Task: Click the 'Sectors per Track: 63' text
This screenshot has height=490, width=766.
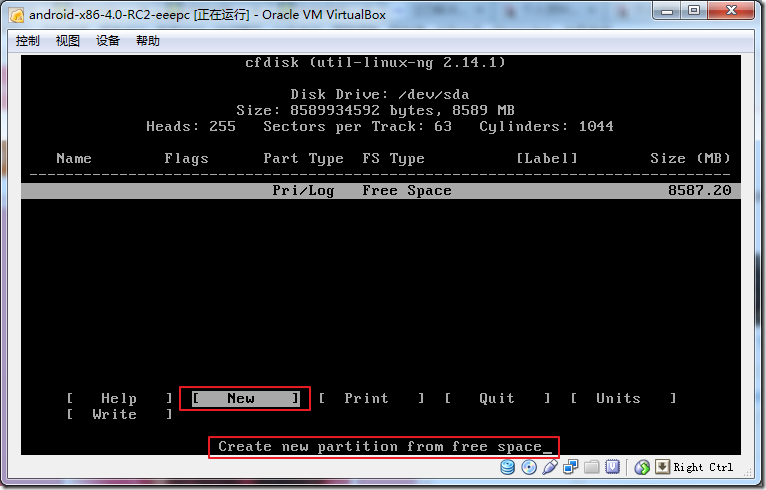Action: coord(358,127)
